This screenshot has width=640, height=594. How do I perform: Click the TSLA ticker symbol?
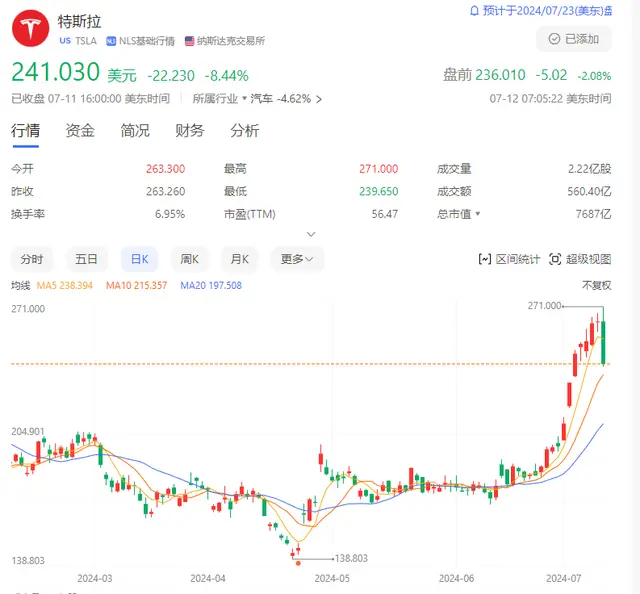point(86,41)
